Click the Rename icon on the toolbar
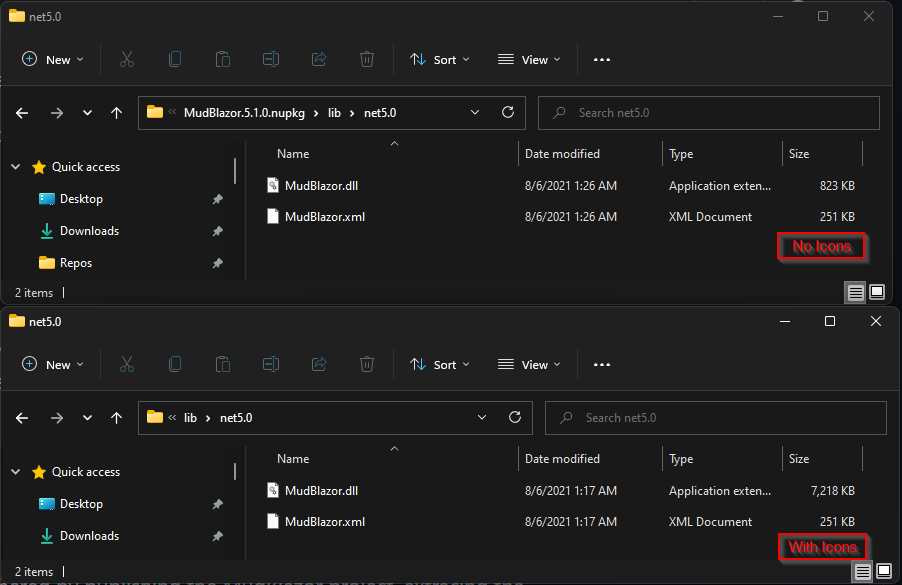Screen dimensions: 902x585 (x=270, y=59)
